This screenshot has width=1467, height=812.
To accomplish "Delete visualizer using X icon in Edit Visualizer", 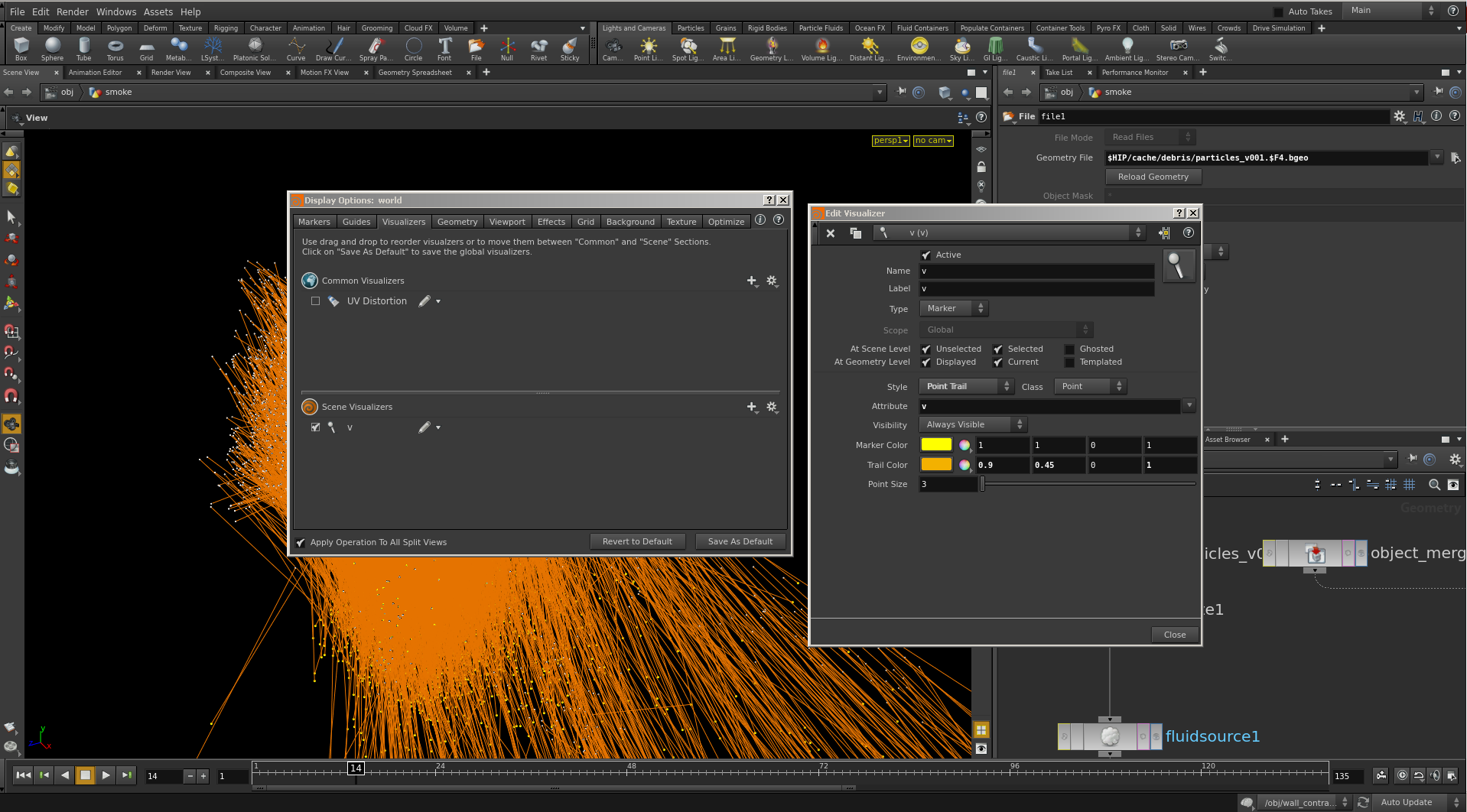I will [x=831, y=233].
